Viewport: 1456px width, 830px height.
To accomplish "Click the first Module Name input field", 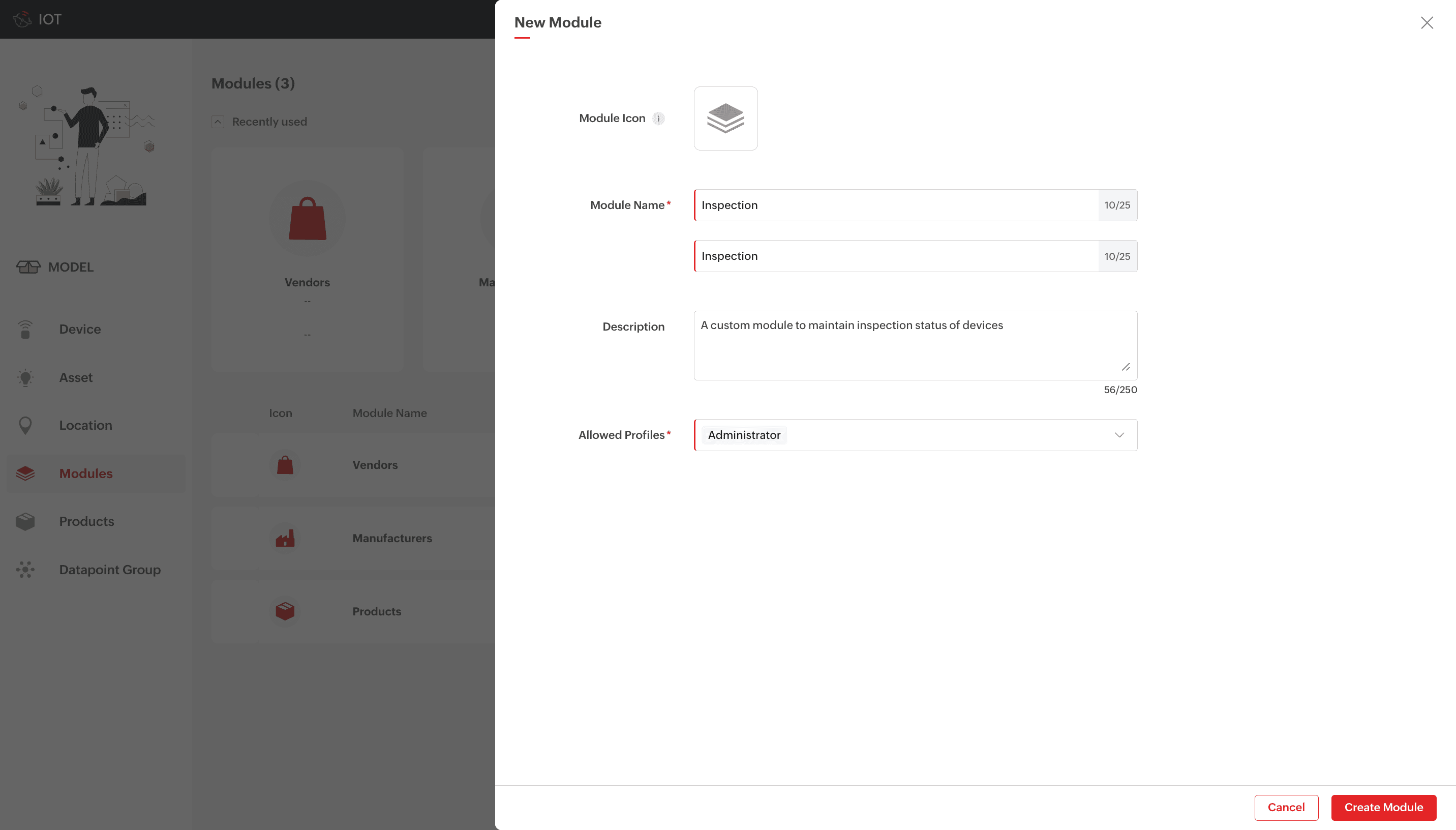I will coord(895,205).
